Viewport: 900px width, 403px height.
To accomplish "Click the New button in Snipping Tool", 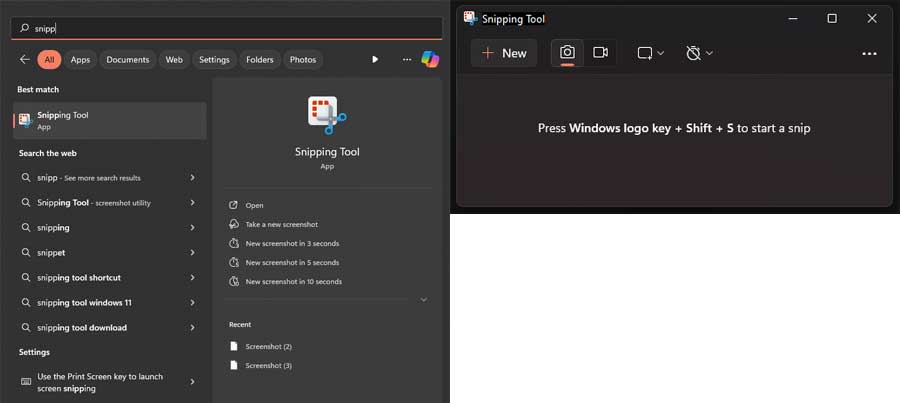I will tap(504, 53).
